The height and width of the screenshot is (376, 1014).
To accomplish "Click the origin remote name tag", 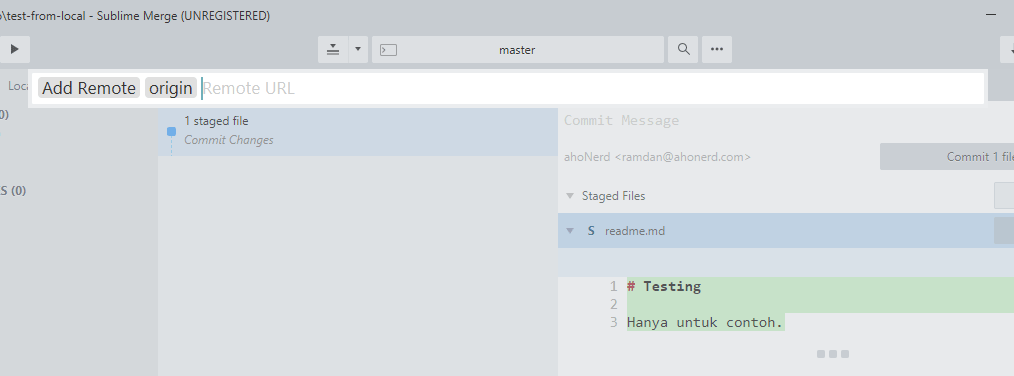I will [x=171, y=88].
